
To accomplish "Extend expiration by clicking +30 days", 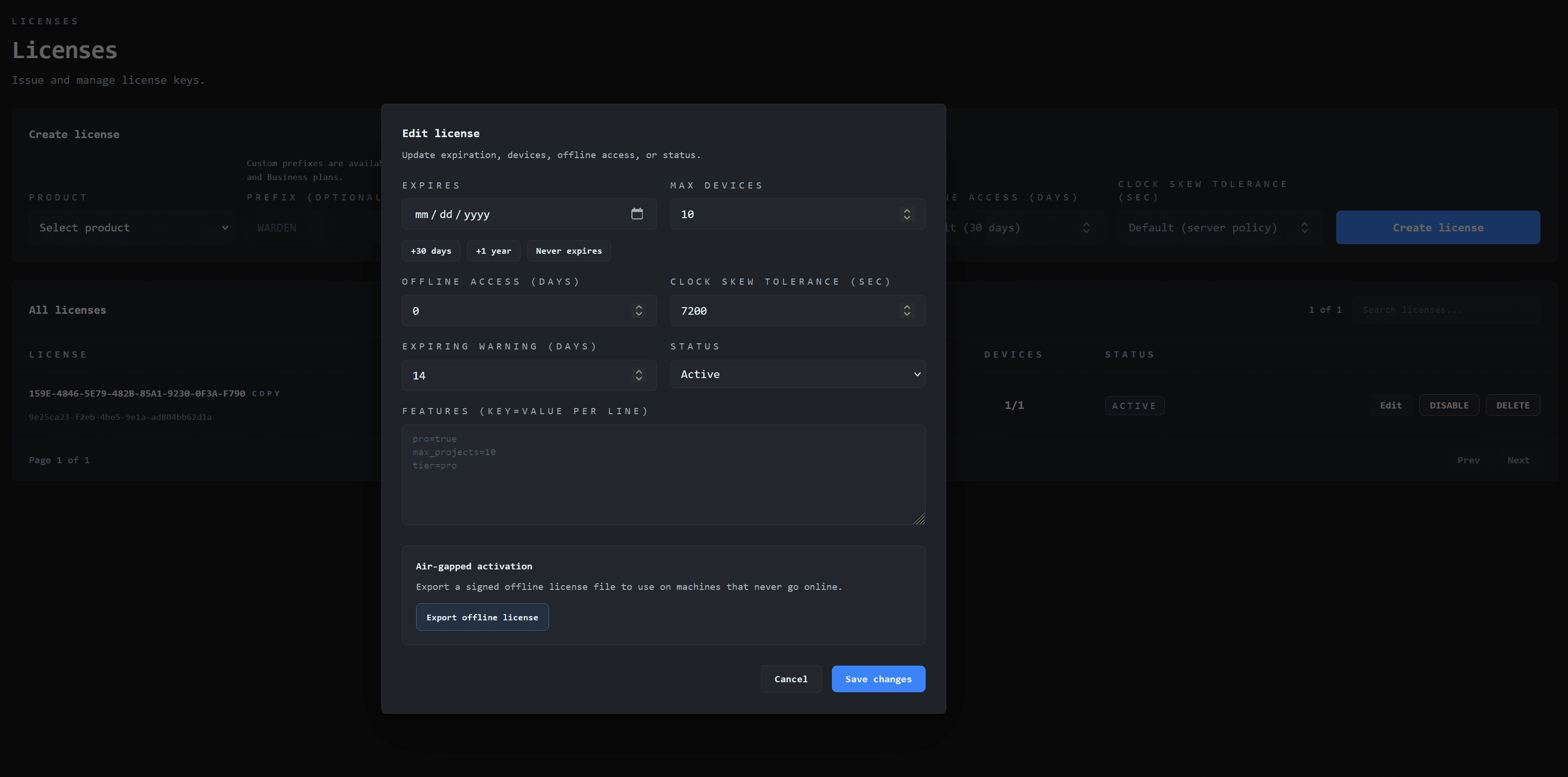I will pos(430,250).
